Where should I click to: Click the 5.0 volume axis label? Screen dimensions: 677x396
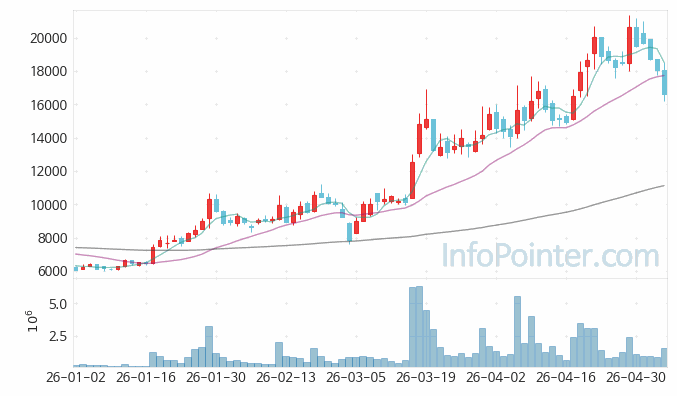58,304
